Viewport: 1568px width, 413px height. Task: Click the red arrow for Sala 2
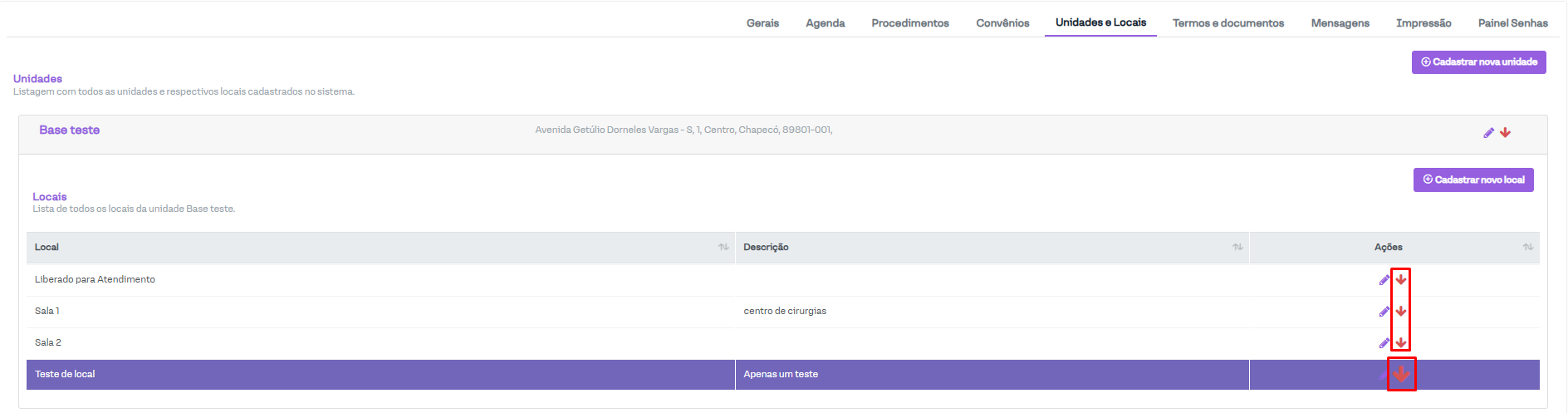point(1401,343)
